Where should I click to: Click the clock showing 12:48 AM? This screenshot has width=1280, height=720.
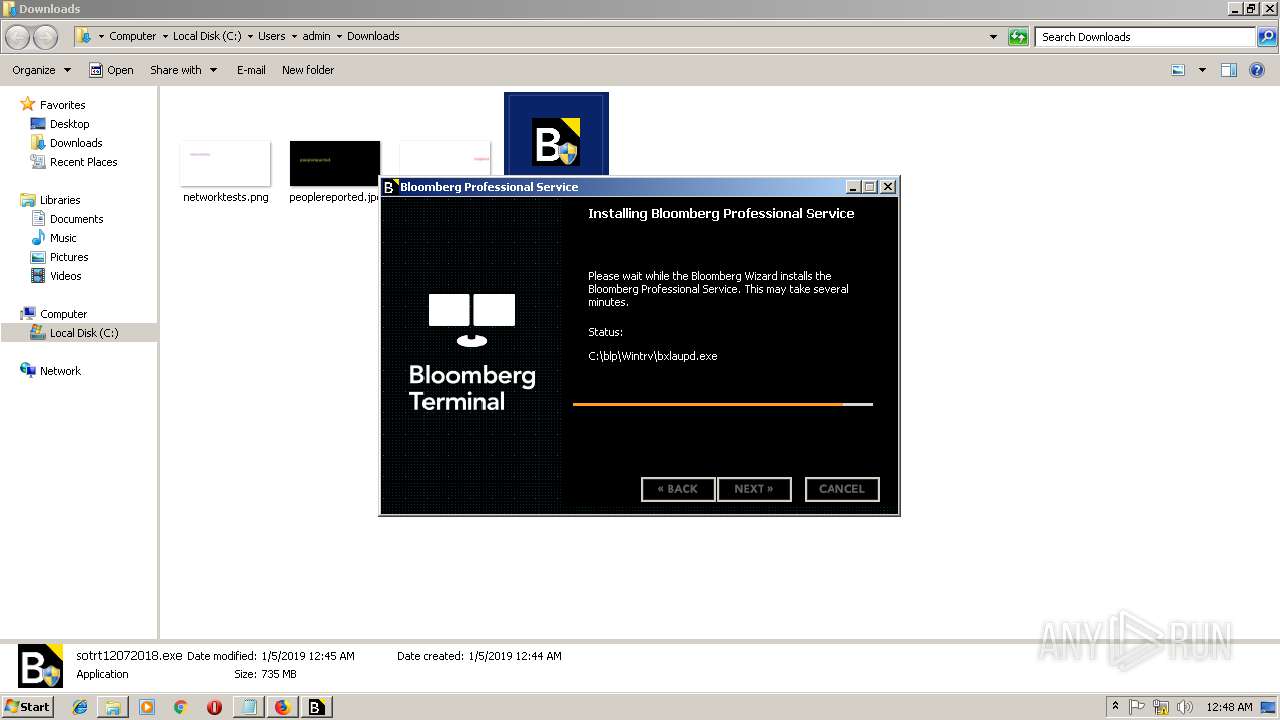pos(1229,707)
